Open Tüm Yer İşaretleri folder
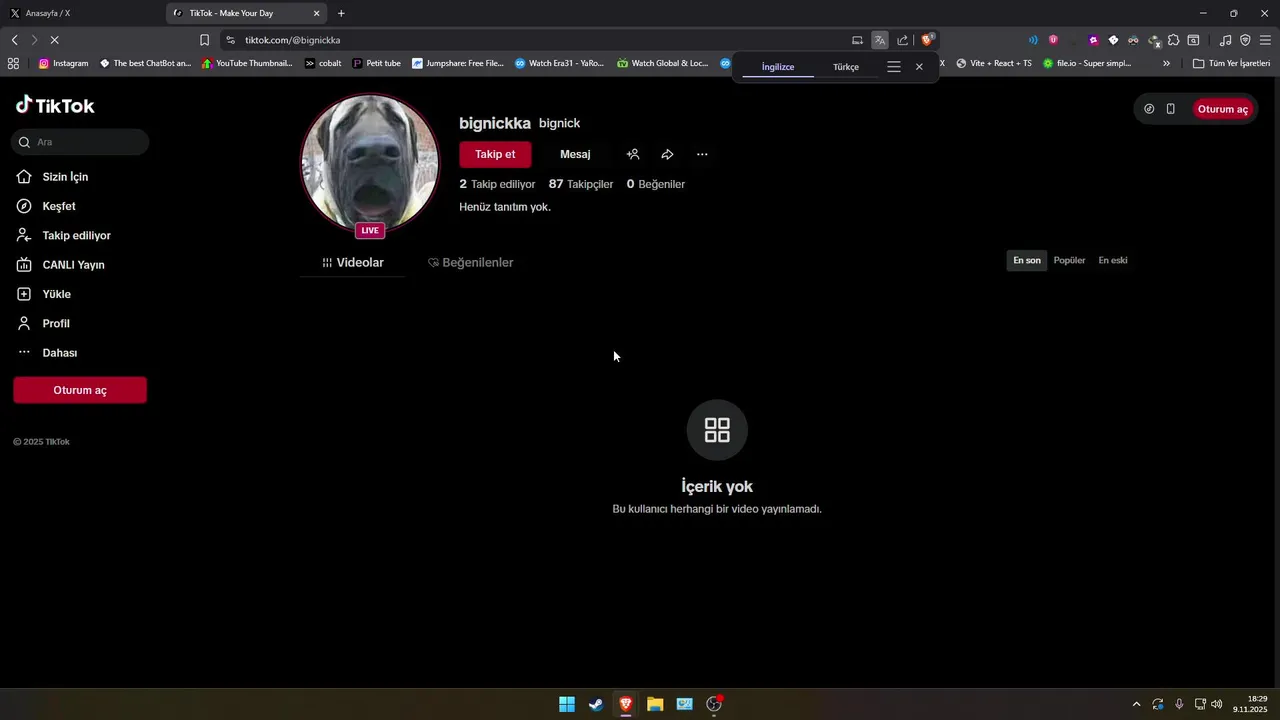The image size is (1280, 720). click(x=1231, y=63)
